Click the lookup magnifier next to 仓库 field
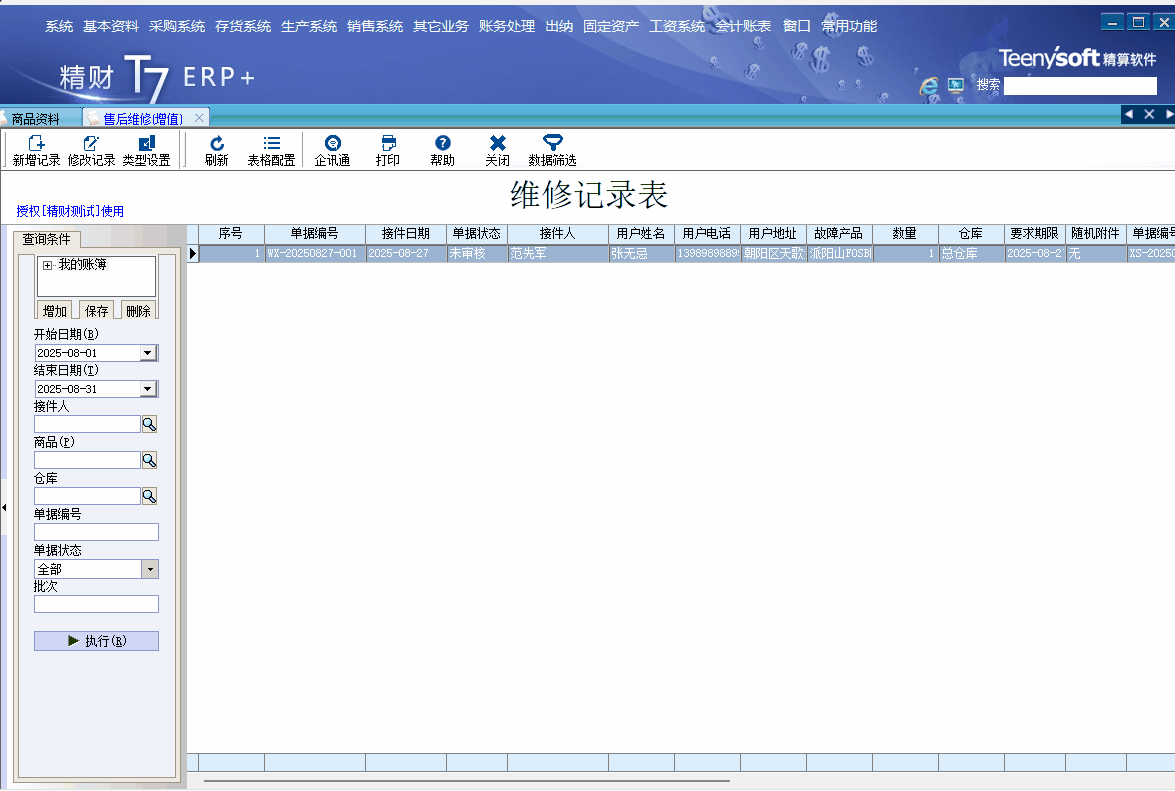Viewport: 1175px width, 791px height. pyautogui.click(x=149, y=496)
